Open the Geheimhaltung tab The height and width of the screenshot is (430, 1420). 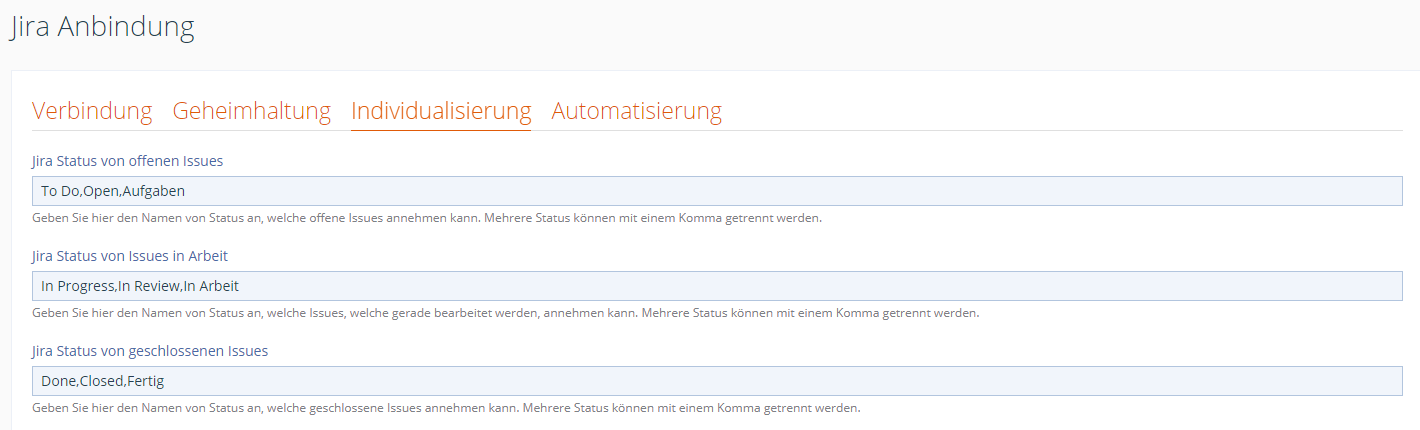[251, 111]
